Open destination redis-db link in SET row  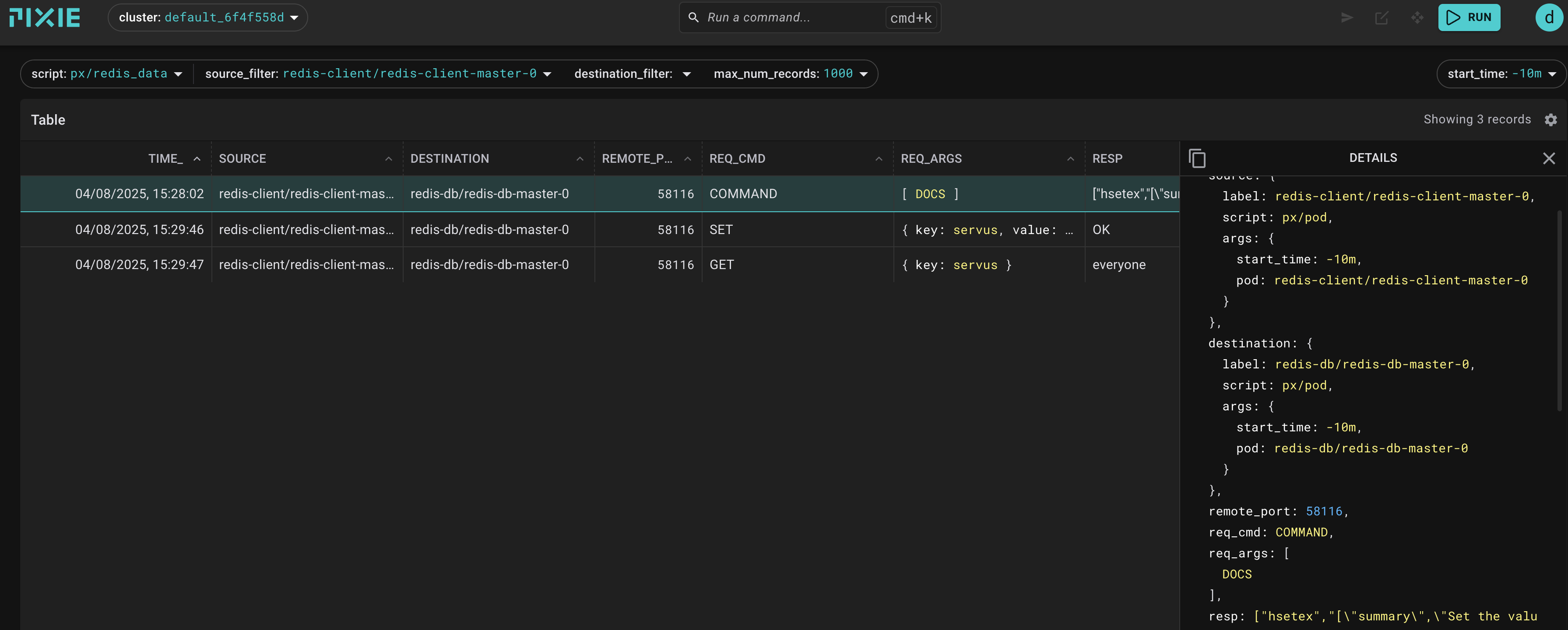[x=489, y=230]
